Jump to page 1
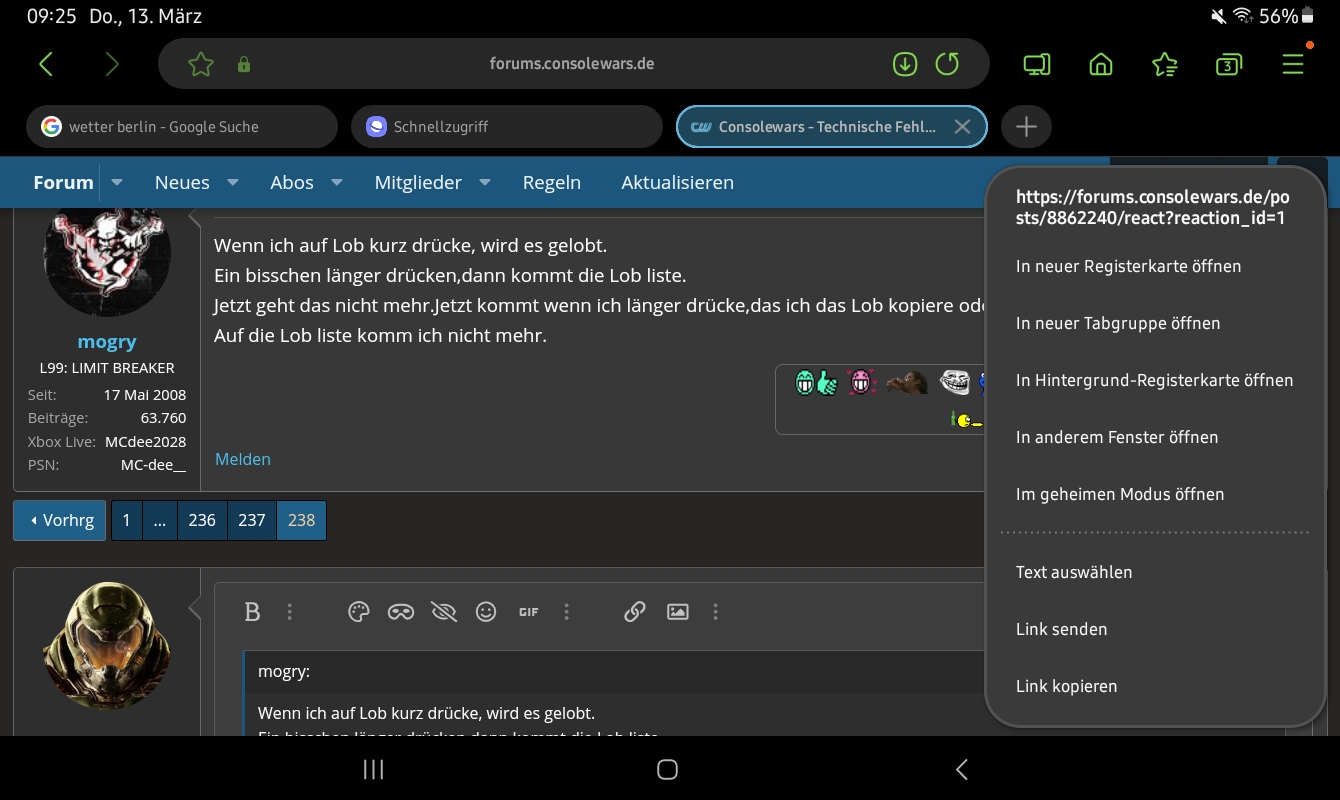Viewport: 1340px width, 800px height. pyautogui.click(x=126, y=520)
